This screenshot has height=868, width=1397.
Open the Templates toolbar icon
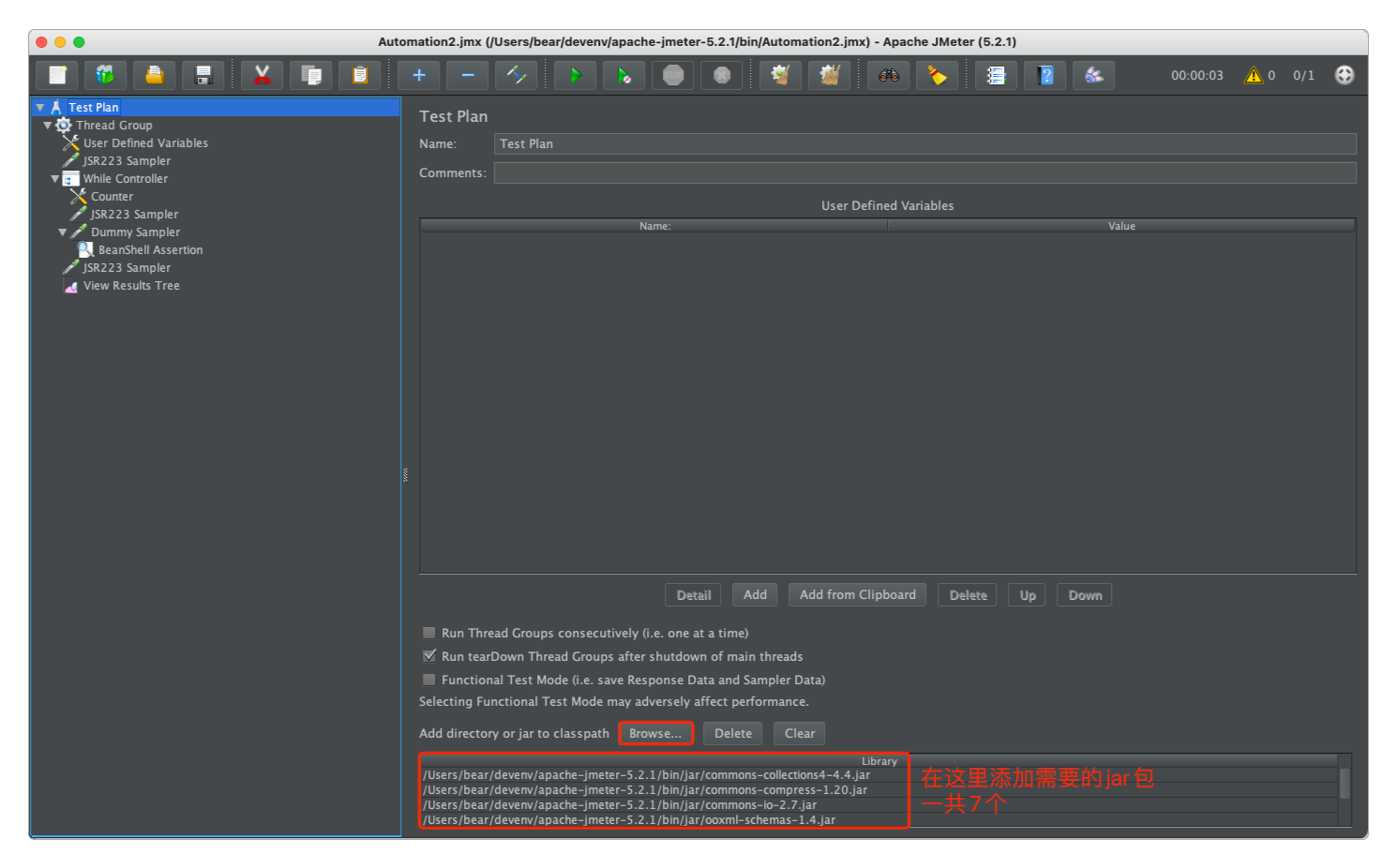point(106,75)
